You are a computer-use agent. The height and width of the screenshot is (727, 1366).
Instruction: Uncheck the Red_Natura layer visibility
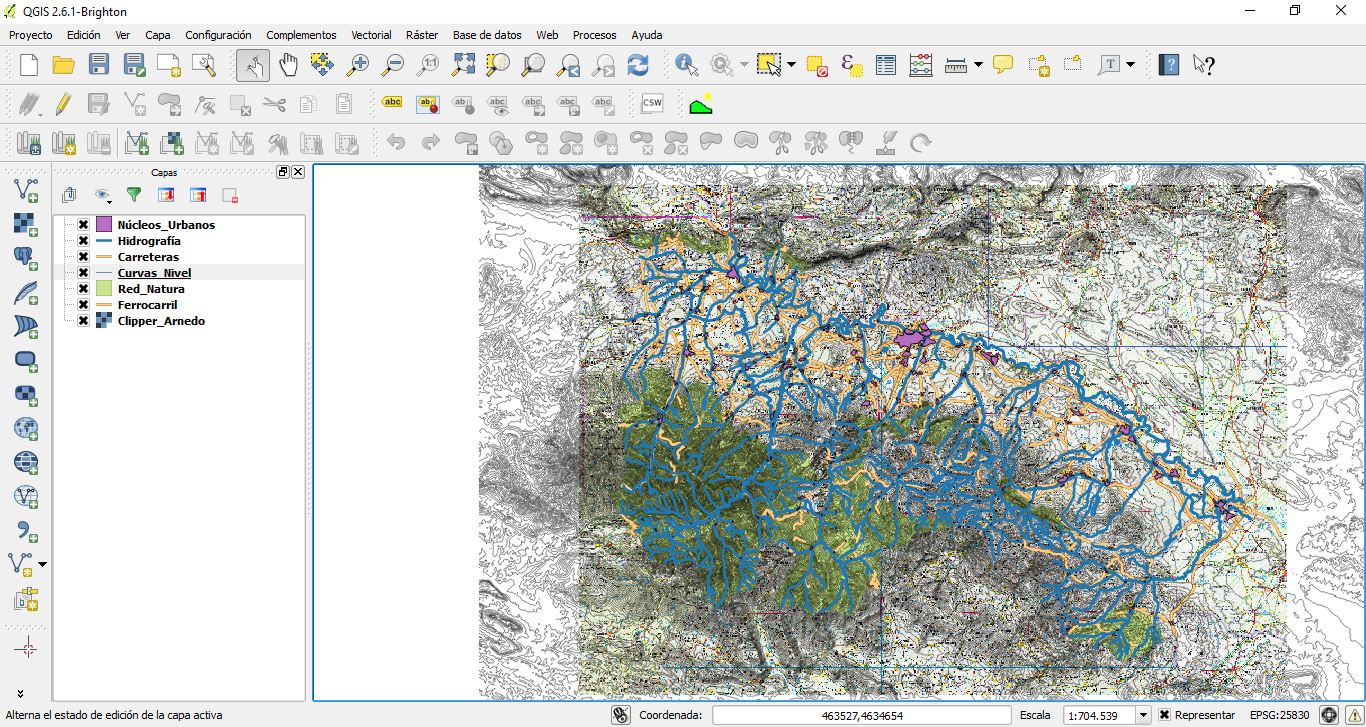click(84, 289)
